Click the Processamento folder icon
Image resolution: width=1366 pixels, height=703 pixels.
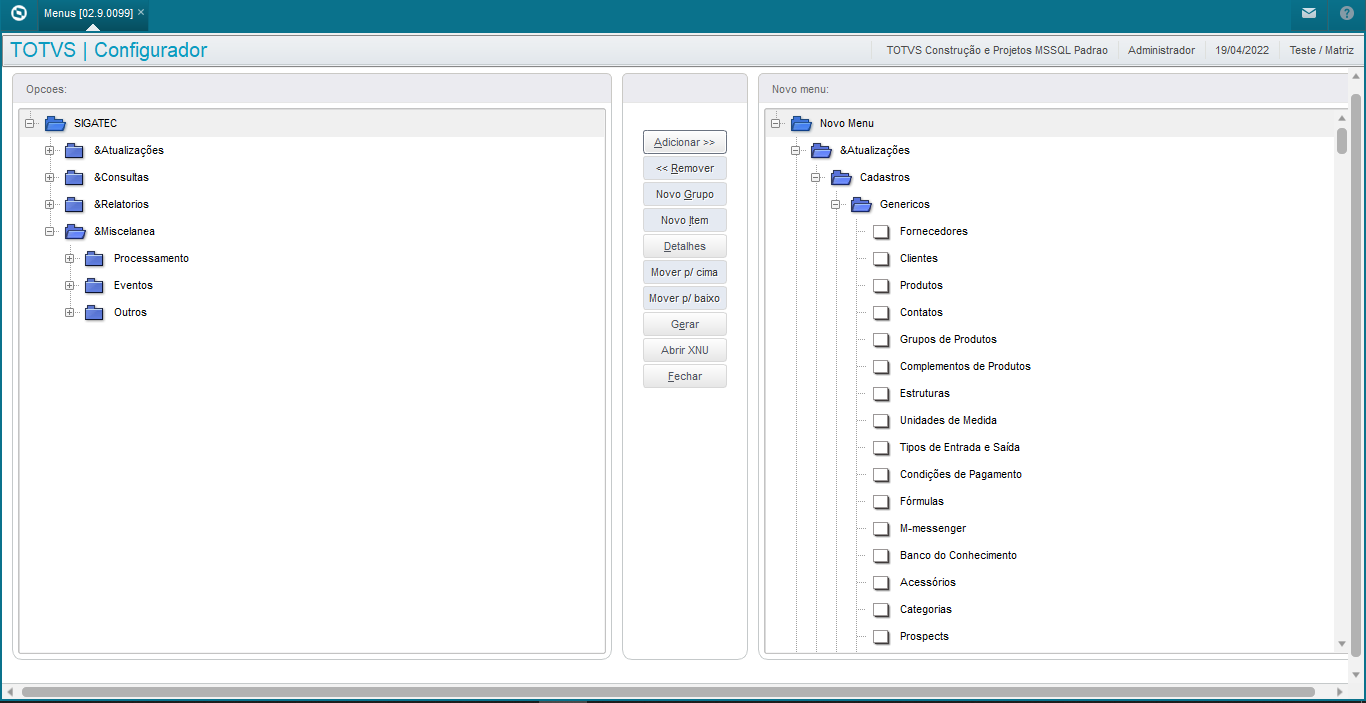(95, 258)
